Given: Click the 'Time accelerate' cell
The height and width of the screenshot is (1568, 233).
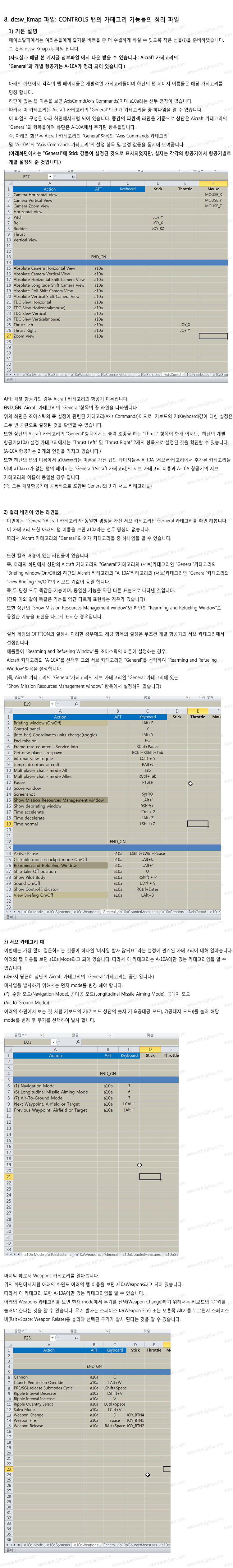Looking at the screenshot, I should 60,812.
